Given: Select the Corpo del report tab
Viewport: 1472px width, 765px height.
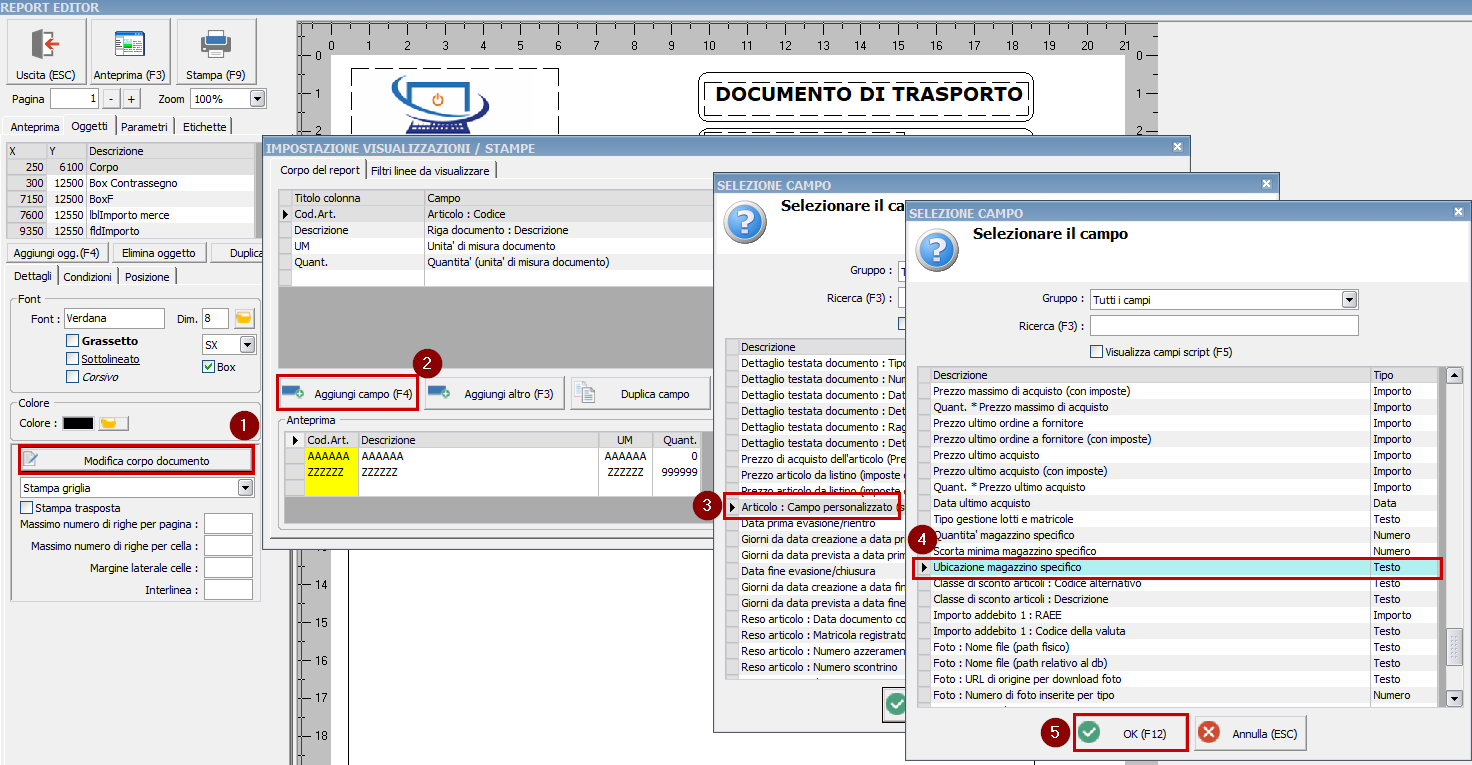Looking at the screenshot, I should point(320,170).
